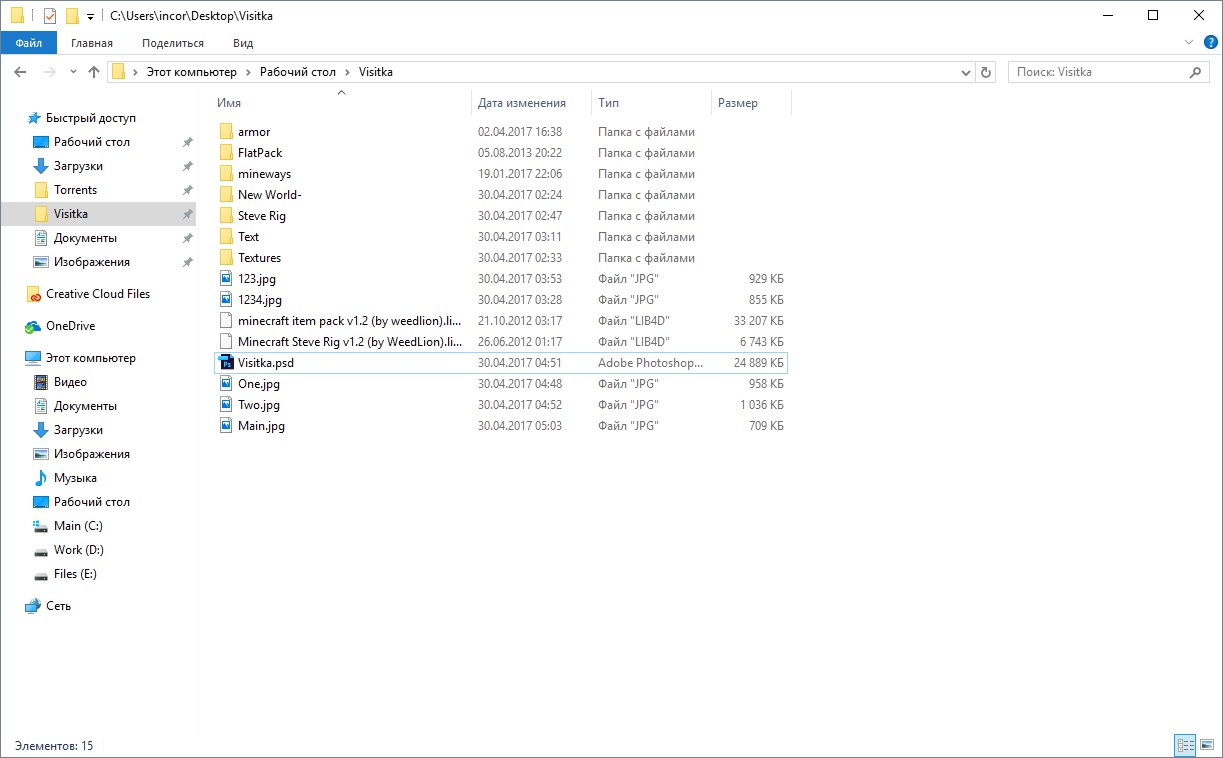Switch to the Вид ribbon tab

243,43
